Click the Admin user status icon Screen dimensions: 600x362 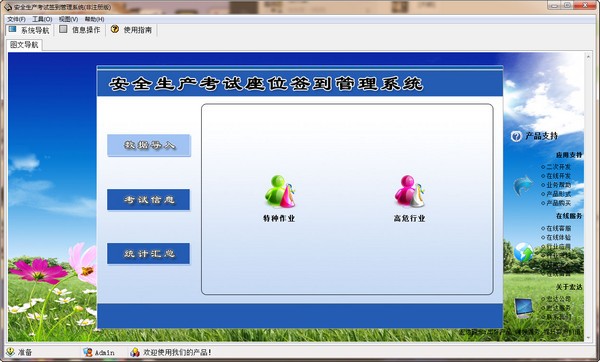point(88,352)
